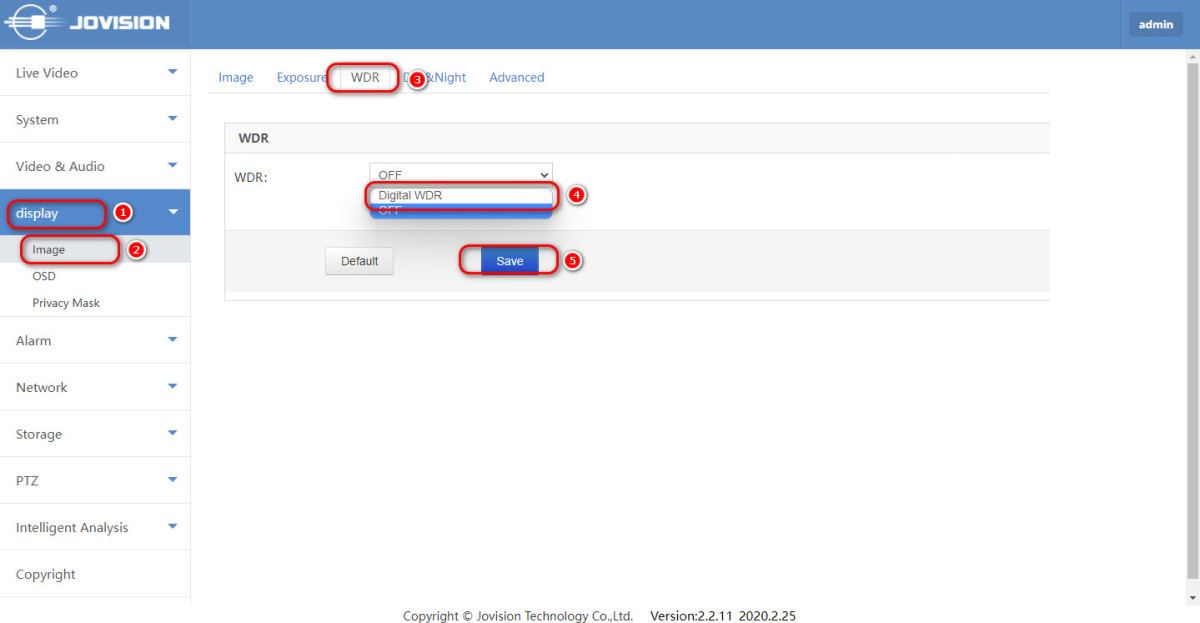Select Image under display menu
This screenshot has height=623, width=1200.
pos(49,249)
